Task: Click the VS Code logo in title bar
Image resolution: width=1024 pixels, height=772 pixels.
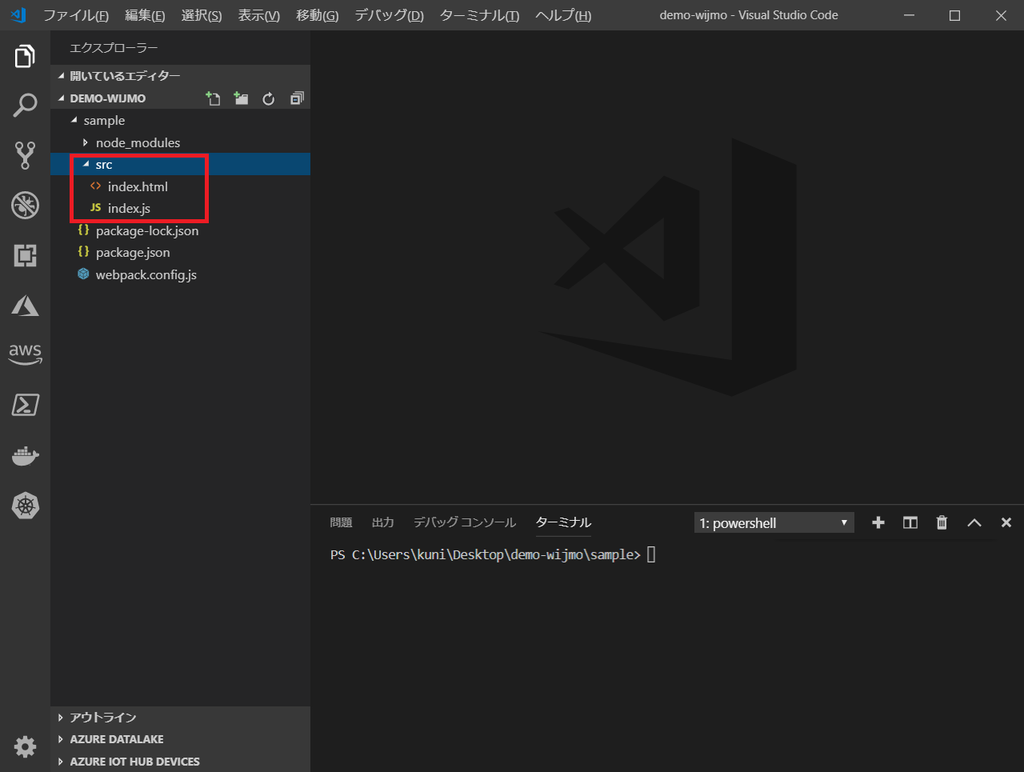Action: [18, 15]
